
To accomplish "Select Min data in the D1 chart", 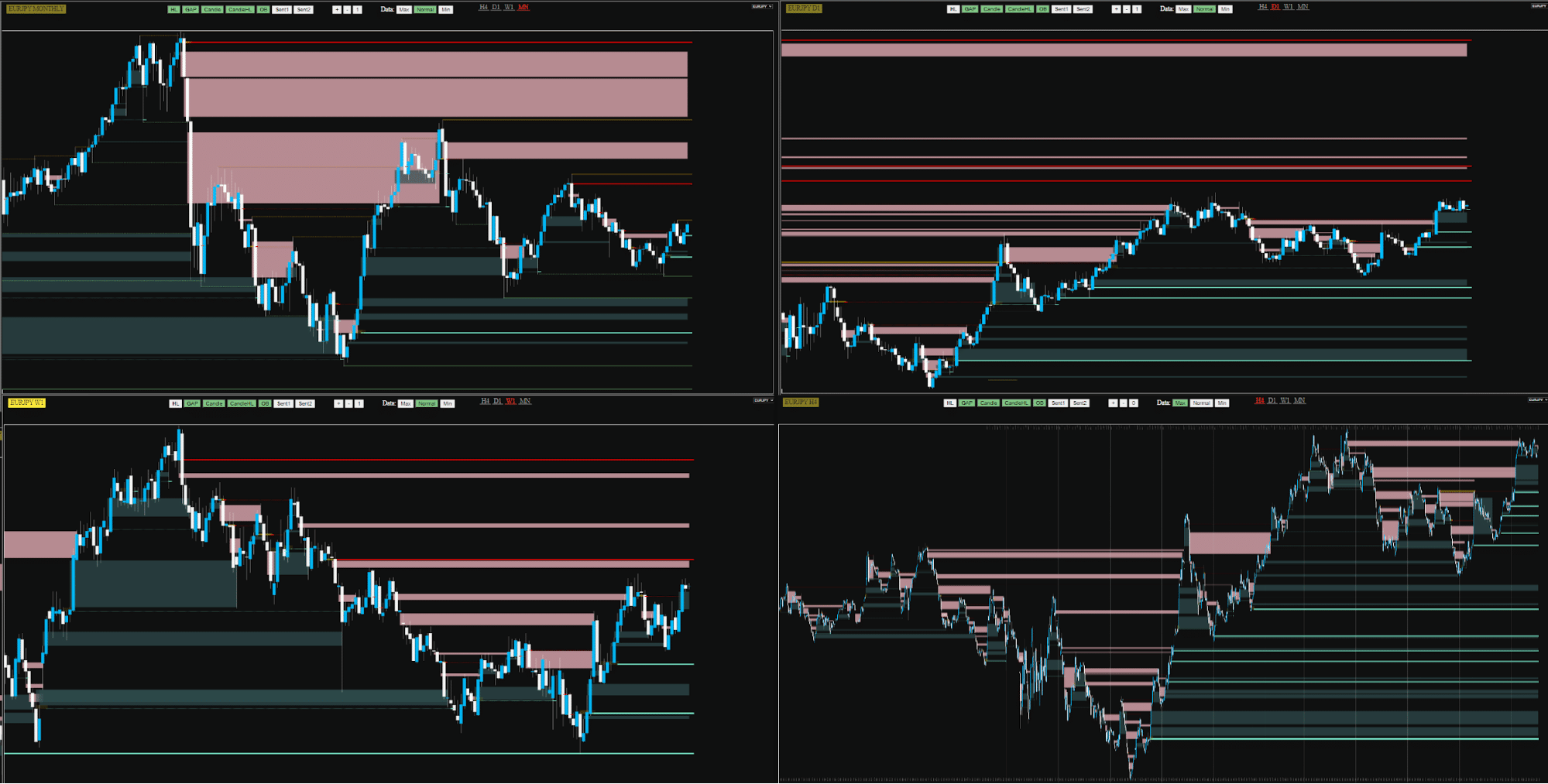I will [x=1225, y=9].
